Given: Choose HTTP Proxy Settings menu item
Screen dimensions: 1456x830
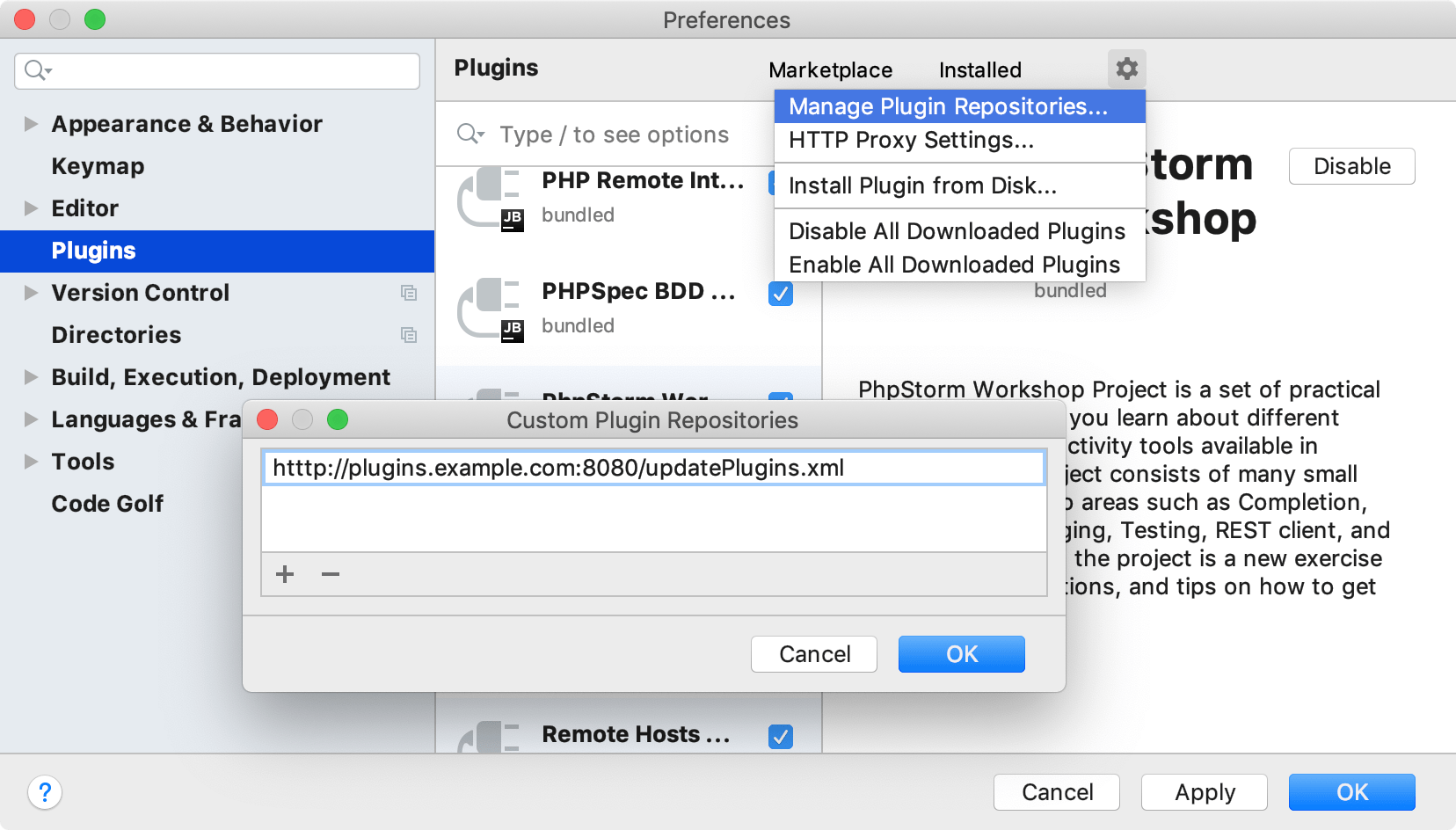Looking at the screenshot, I should click(x=959, y=141).
